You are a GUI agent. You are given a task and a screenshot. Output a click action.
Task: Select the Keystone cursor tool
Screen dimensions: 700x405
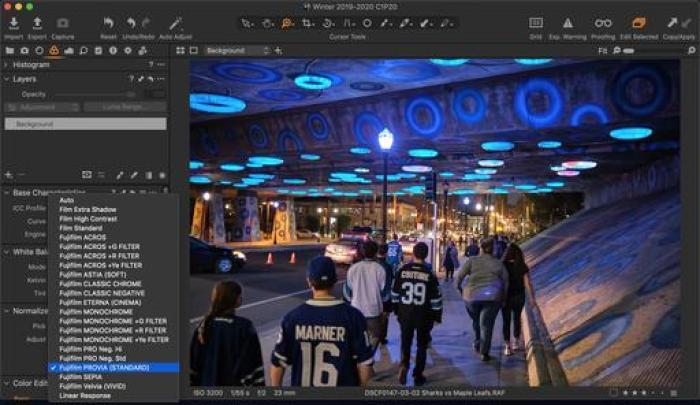click(x=349, y=23)
